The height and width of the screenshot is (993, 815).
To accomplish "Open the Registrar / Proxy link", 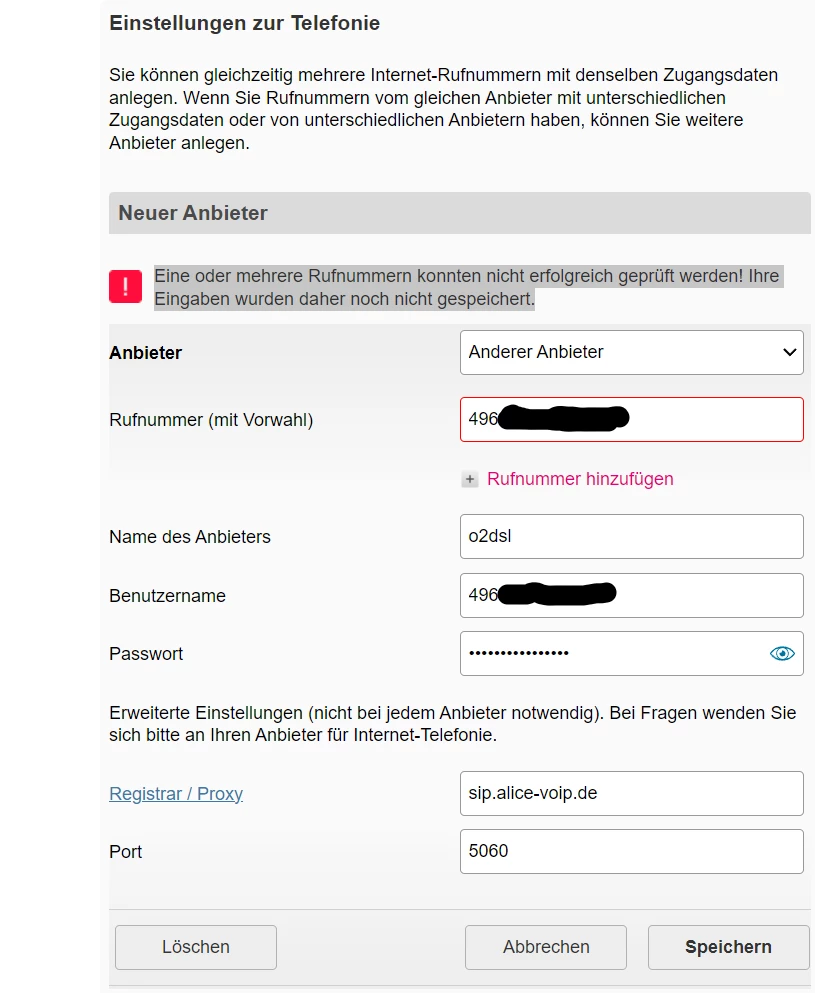I will coord(176,793).
